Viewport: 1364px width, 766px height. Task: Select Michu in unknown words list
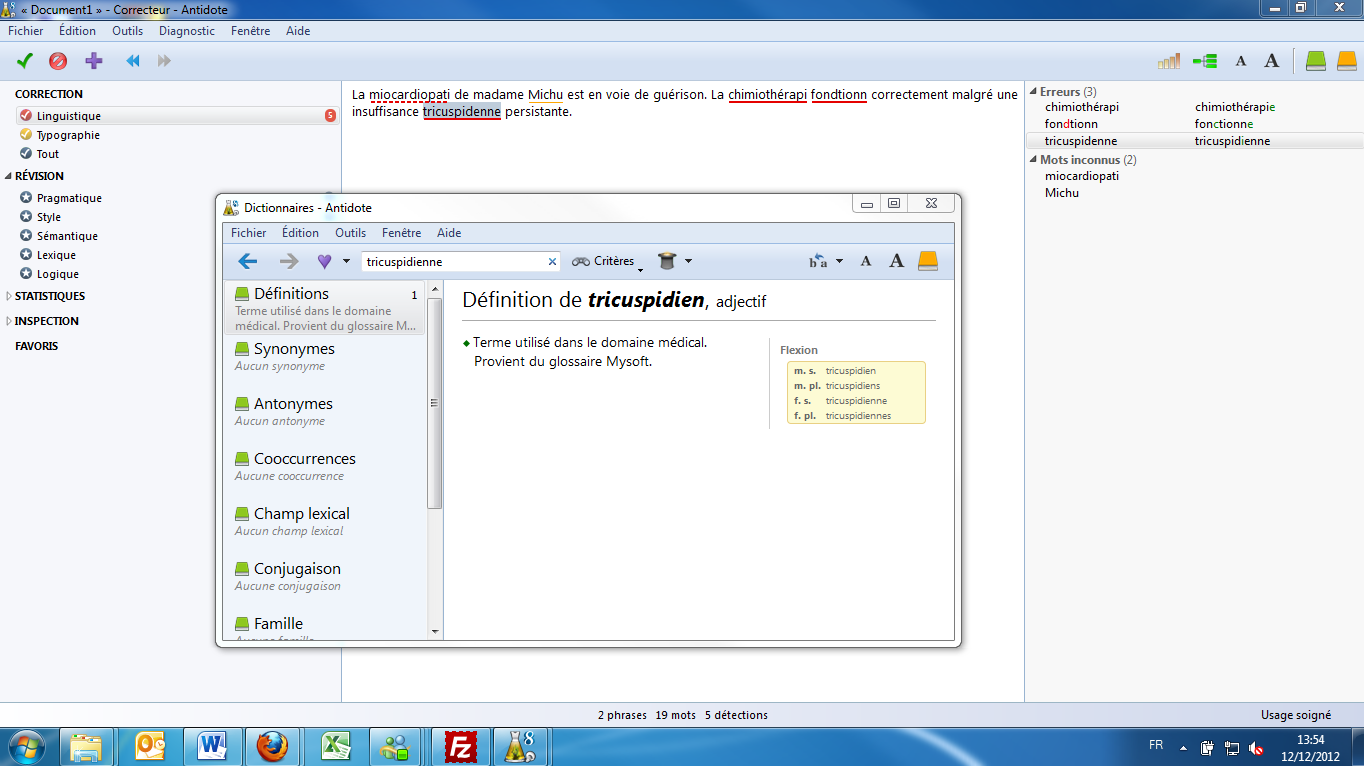[1062, 193]
